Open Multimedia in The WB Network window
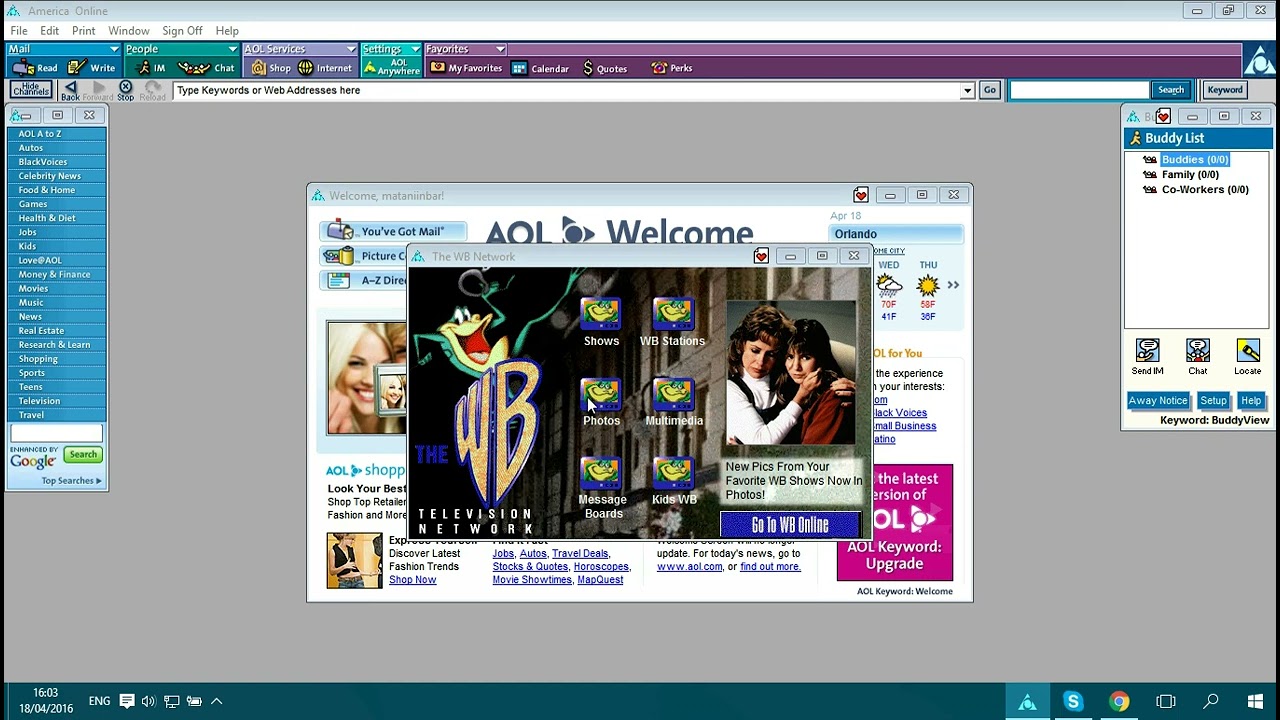Image resolution: width=1280 pixels, height=720 pixels. [674, 402]
